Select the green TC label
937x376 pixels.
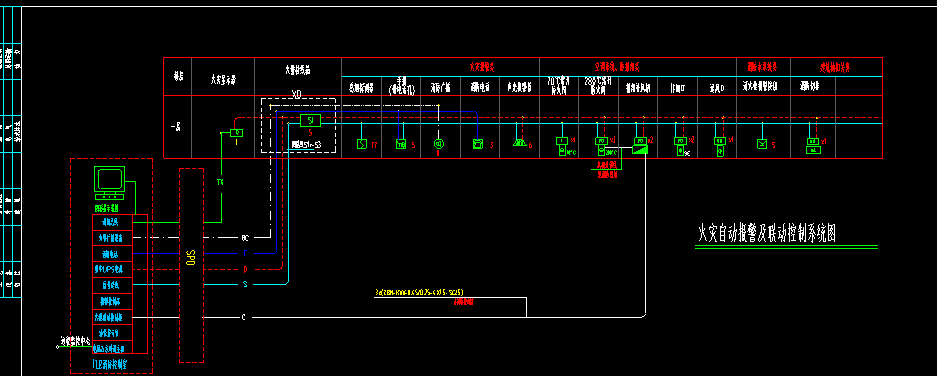click(x=220, y=181)
